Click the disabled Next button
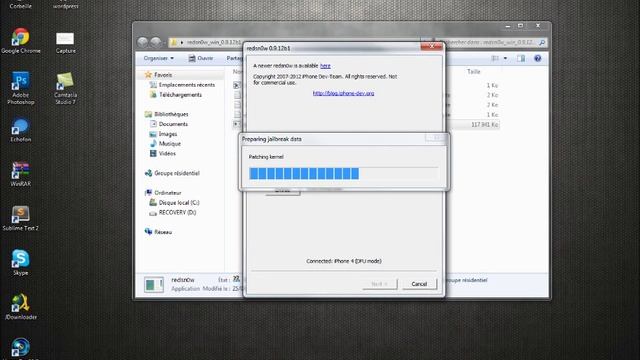 click(379, 284)
